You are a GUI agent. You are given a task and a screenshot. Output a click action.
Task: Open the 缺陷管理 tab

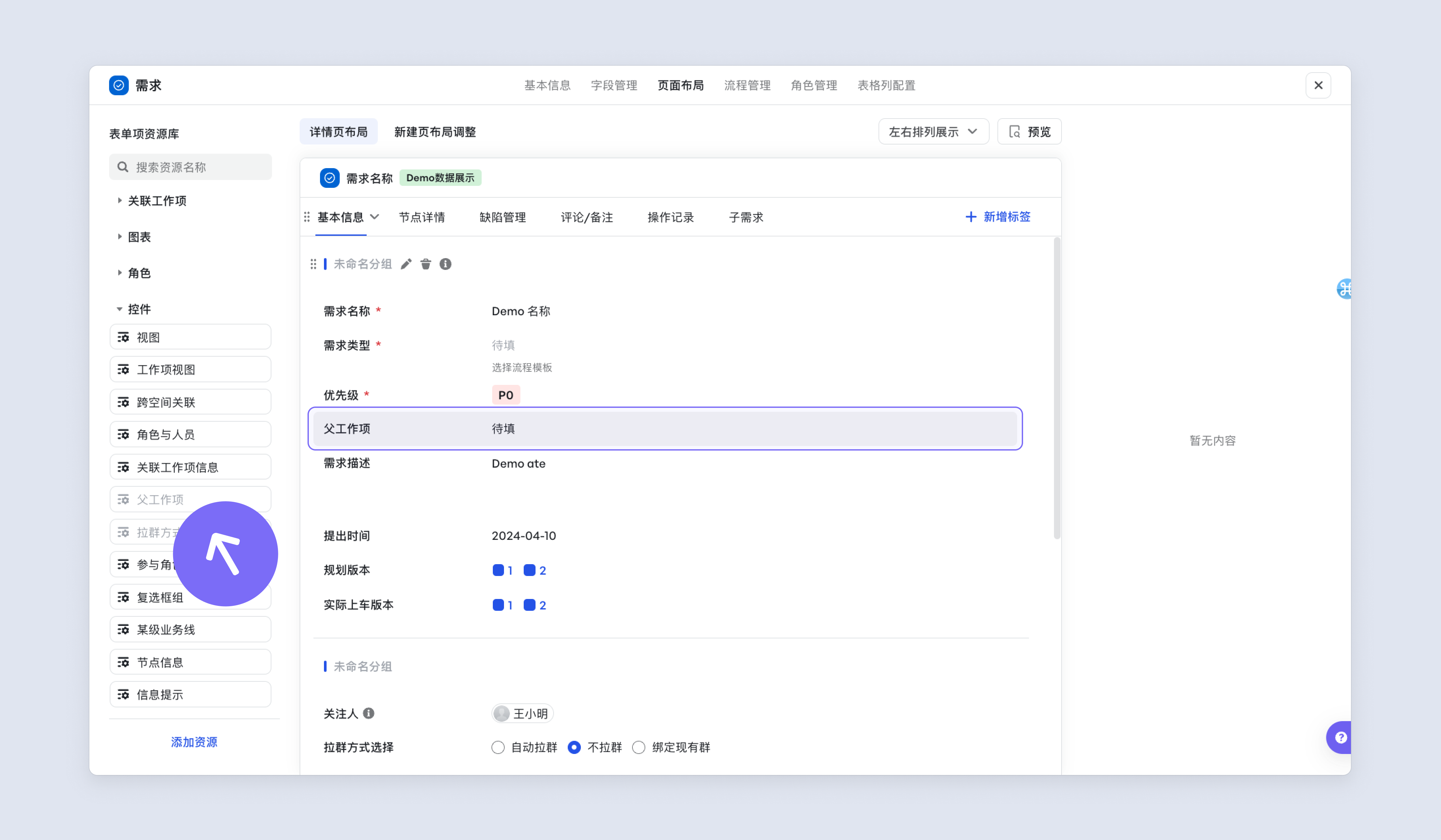point(503,217)
